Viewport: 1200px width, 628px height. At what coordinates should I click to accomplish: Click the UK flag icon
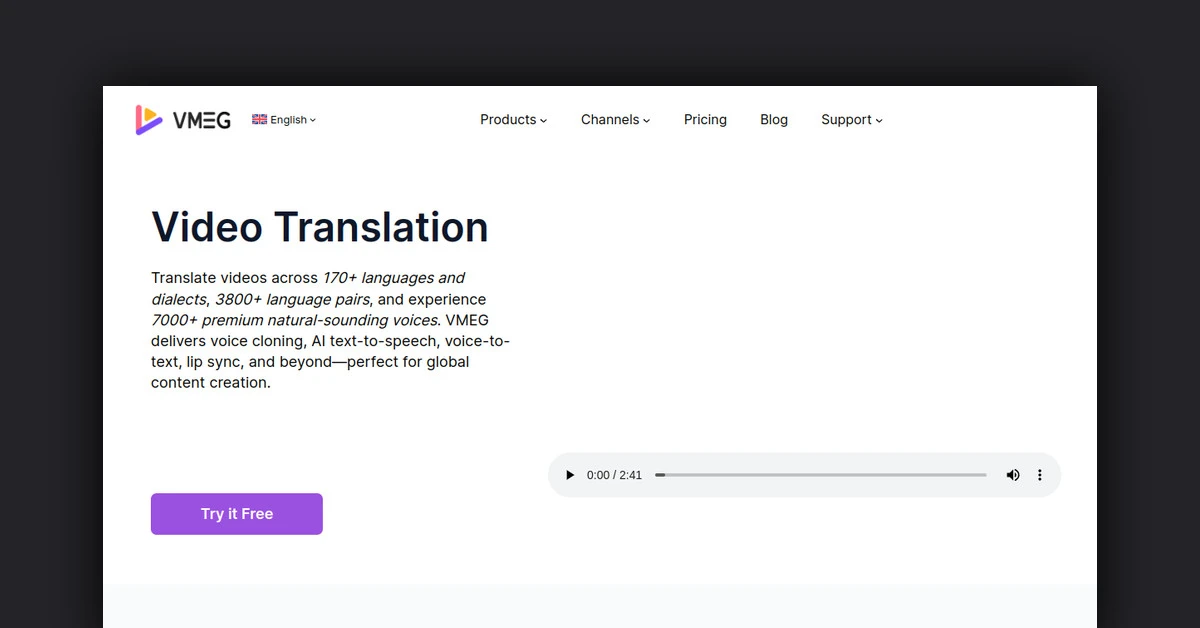[x=258, y=118]
